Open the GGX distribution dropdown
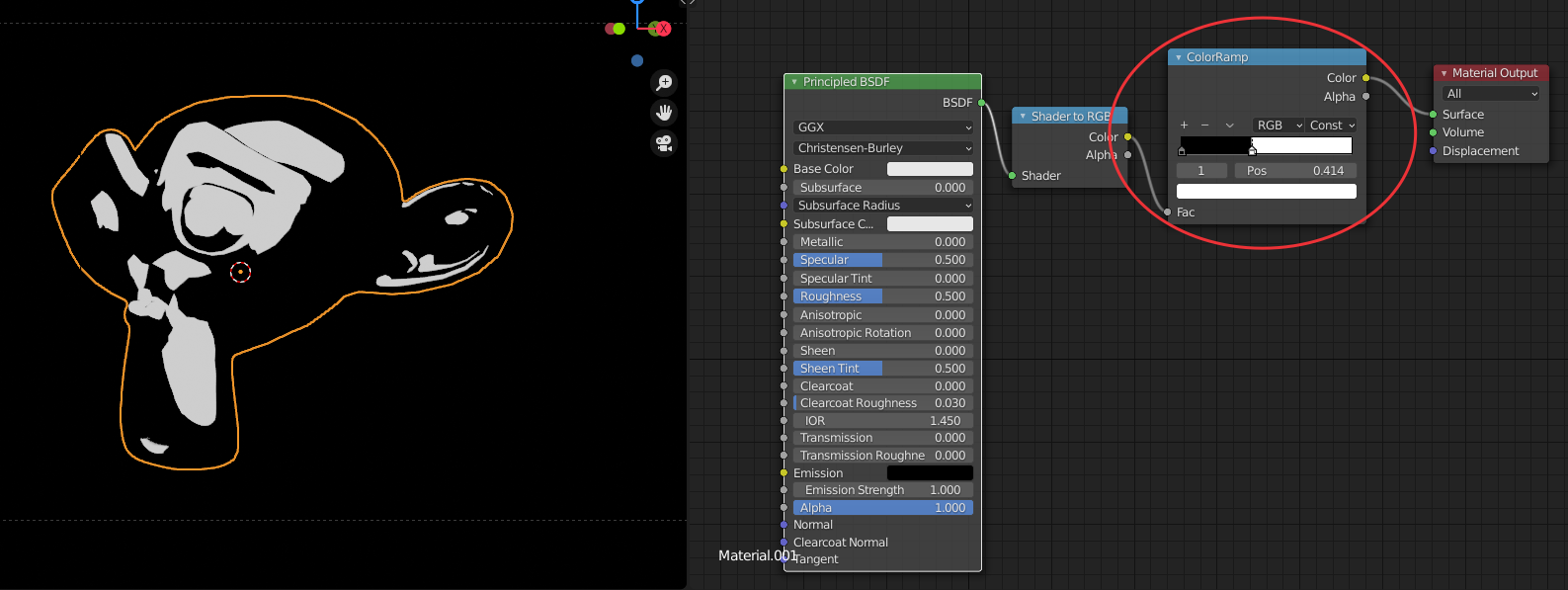Screen dimensions: 1568x590 point(883,127)
